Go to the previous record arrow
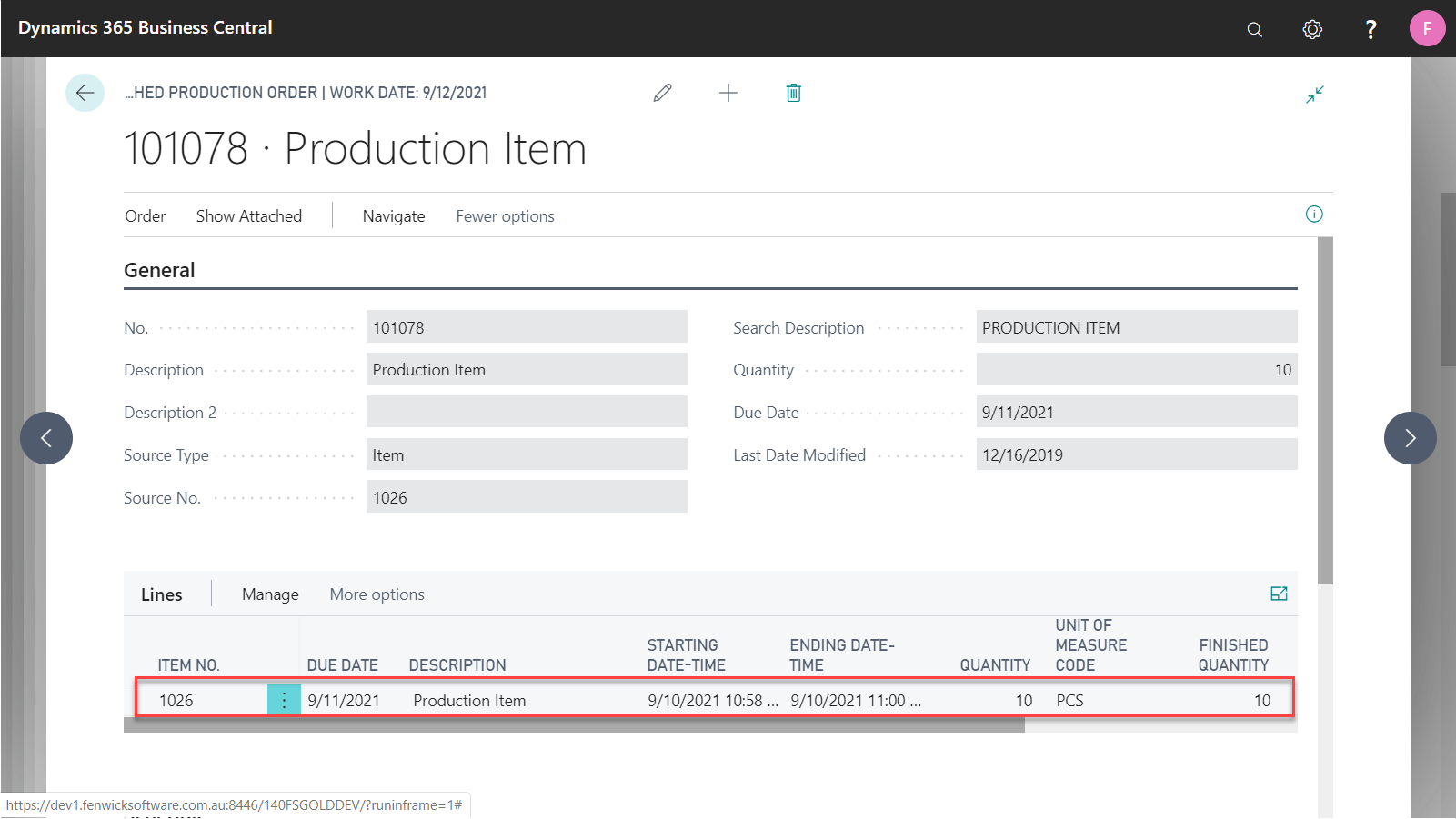The height and width of the screenshot is (819, 1456). tap(46, 438)
